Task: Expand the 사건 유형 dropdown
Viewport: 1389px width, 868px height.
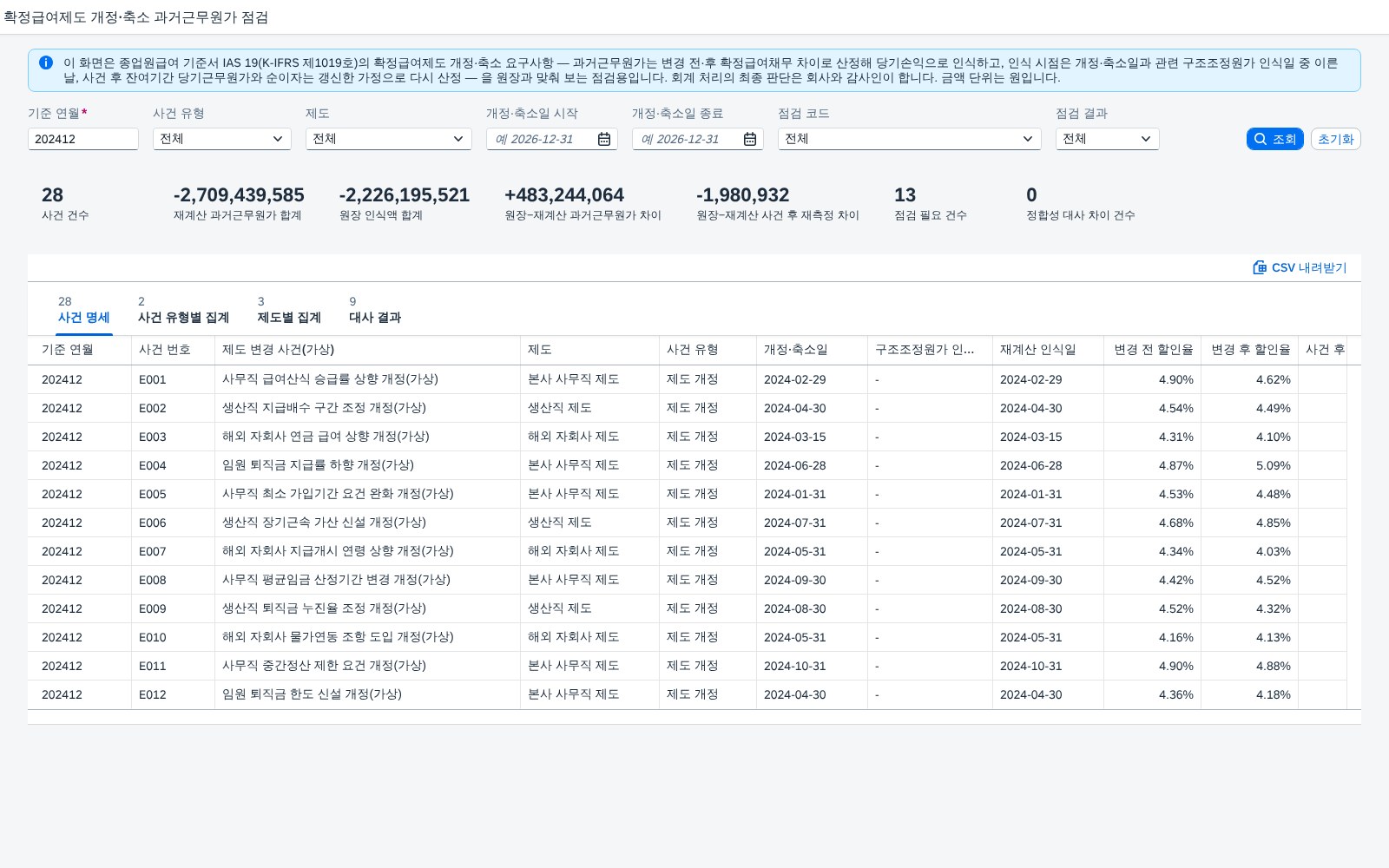Action: (x=222, y=139)
